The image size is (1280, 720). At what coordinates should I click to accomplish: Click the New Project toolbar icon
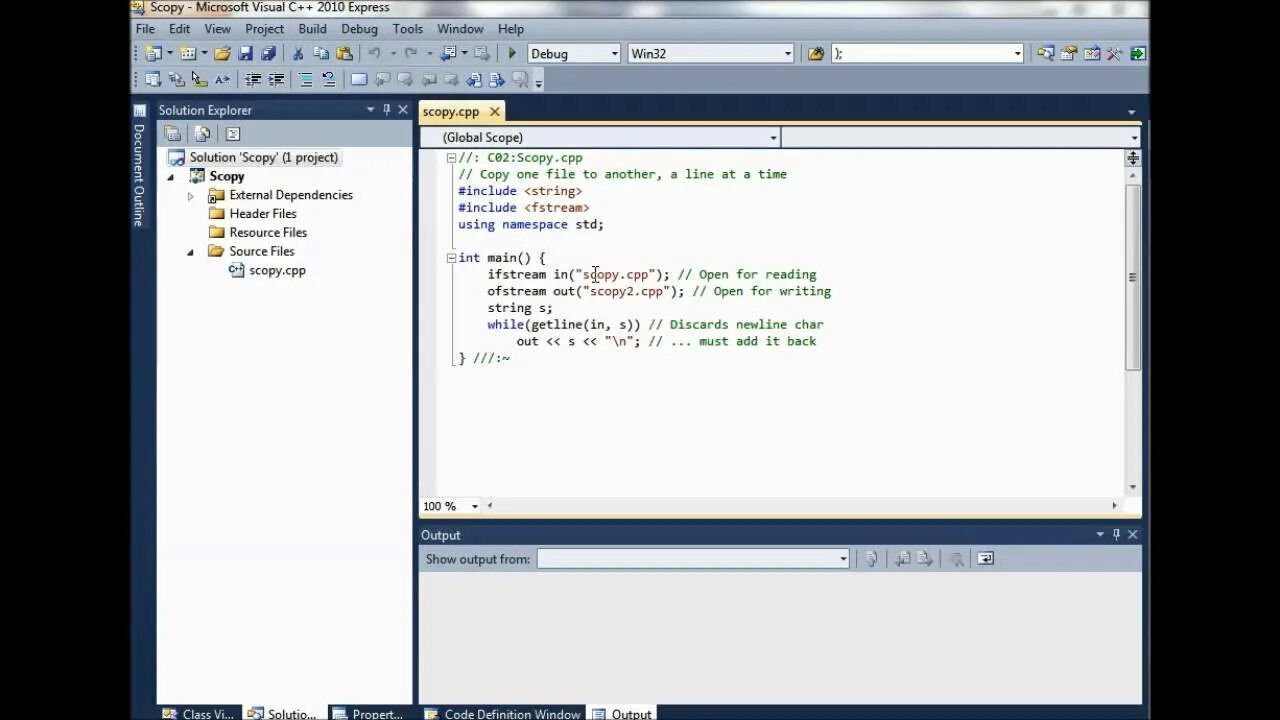(x=153, y=53)
